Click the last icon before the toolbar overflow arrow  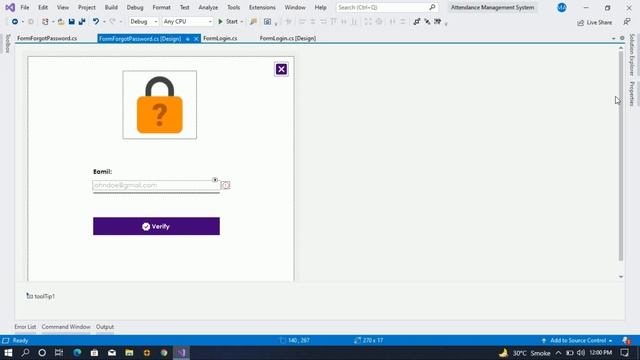coord(437,22)
